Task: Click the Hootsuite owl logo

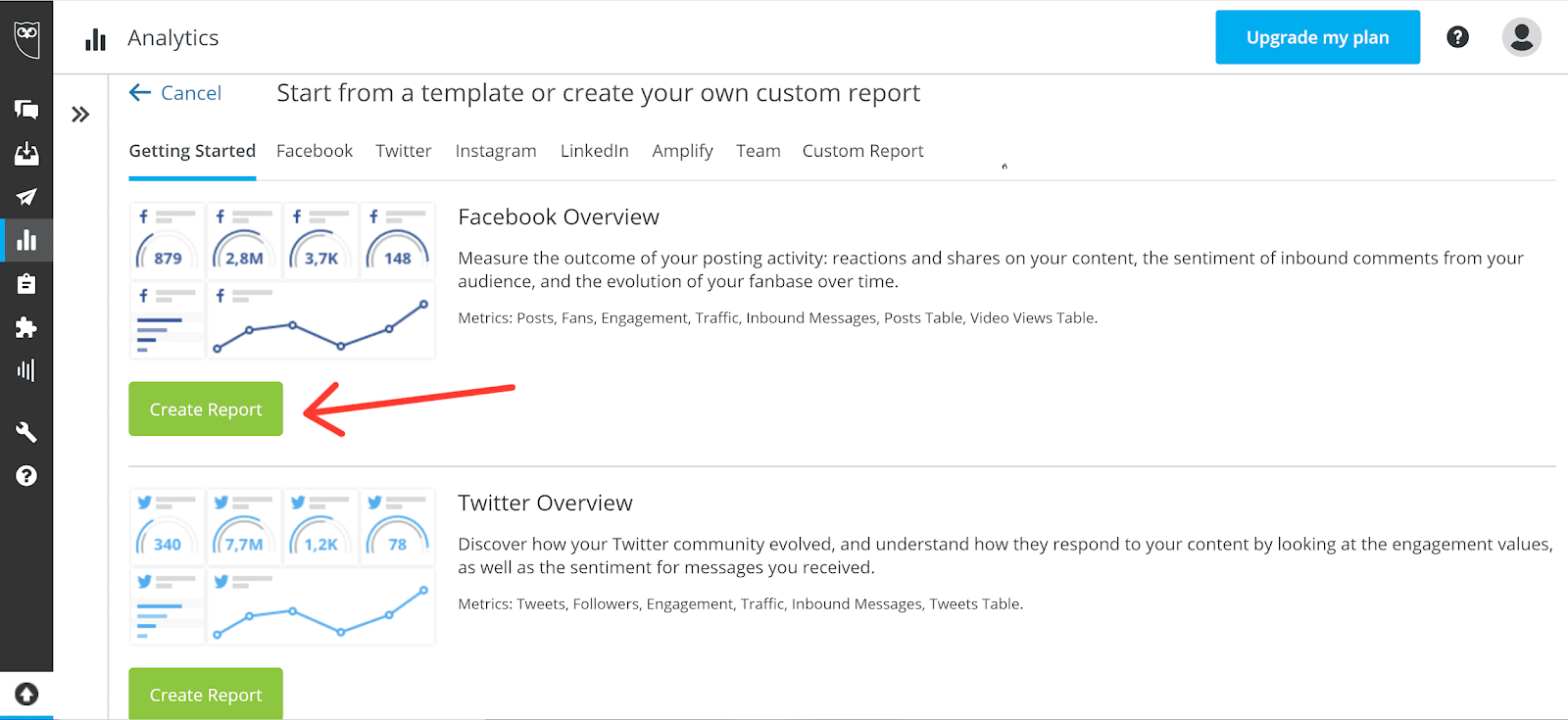Action: point(26,38)
